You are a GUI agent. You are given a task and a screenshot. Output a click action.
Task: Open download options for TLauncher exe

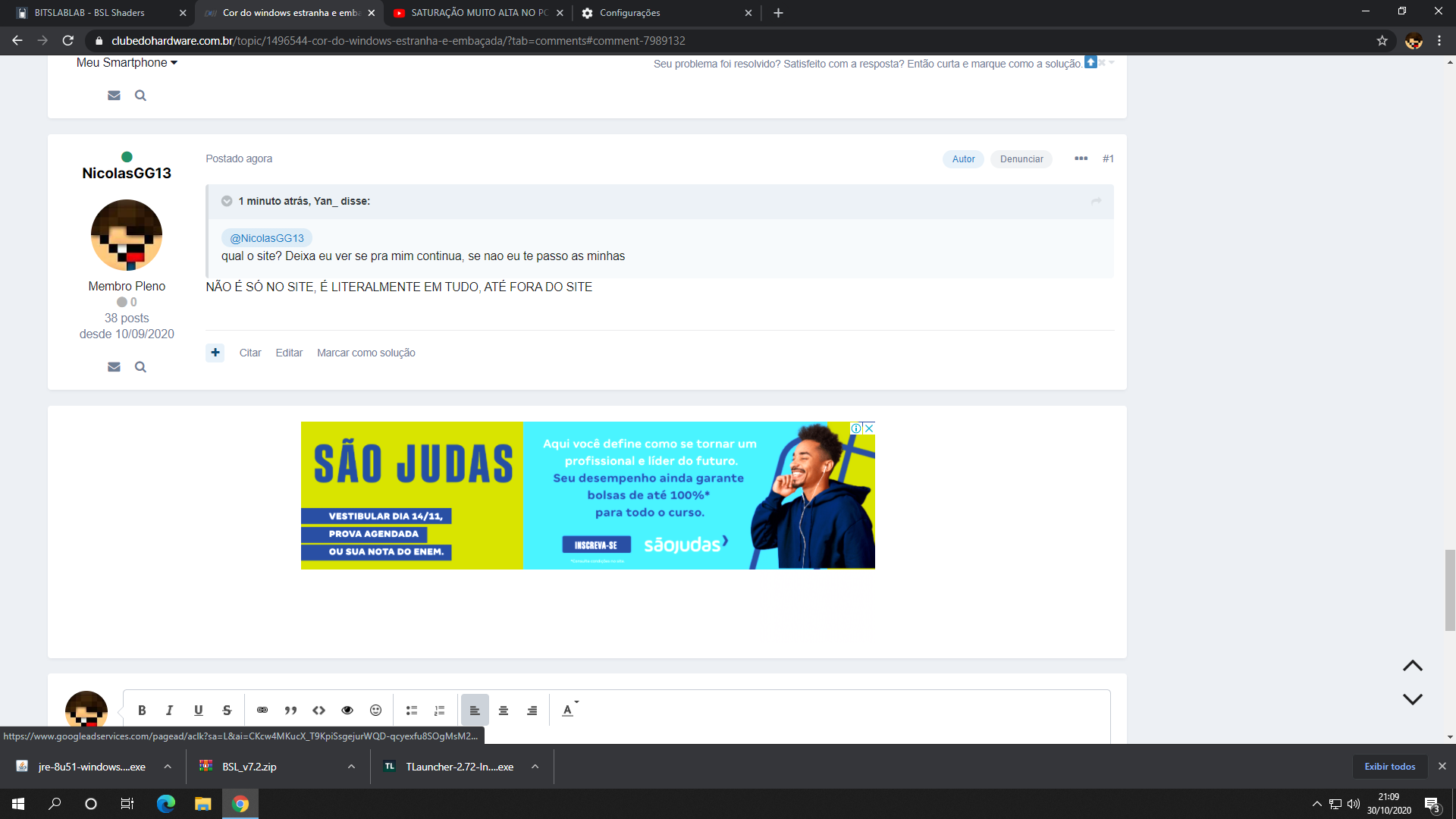tap(535, 767)
